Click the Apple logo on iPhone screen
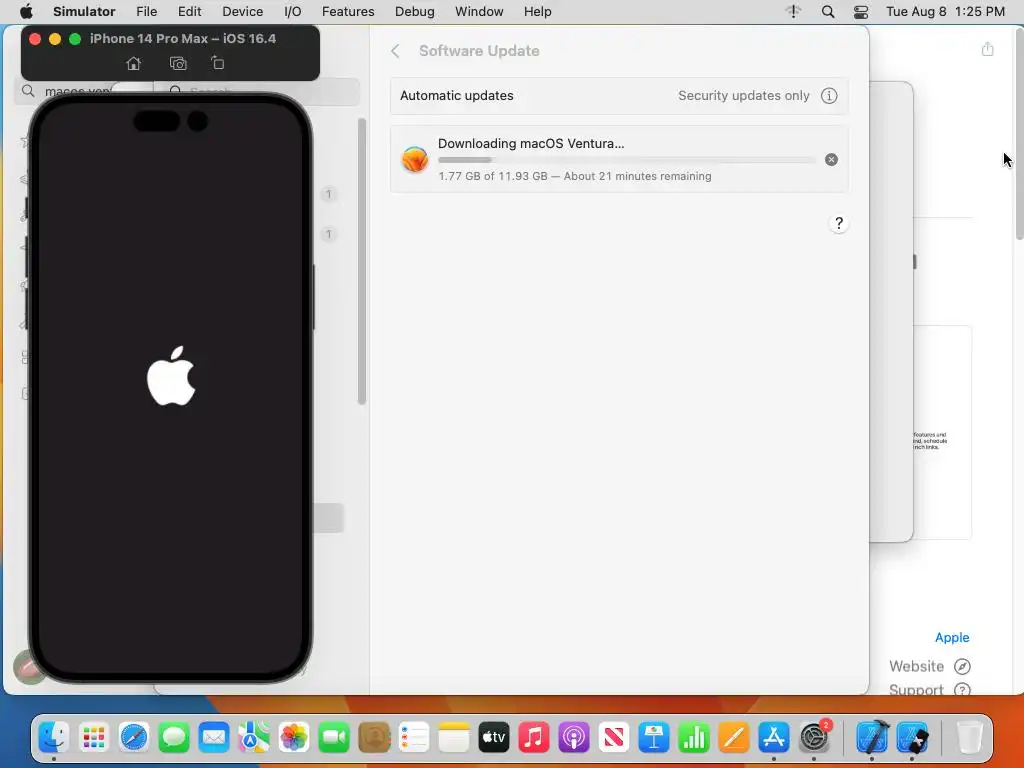Screen dimensions: 1024x768 click(171, 376)
